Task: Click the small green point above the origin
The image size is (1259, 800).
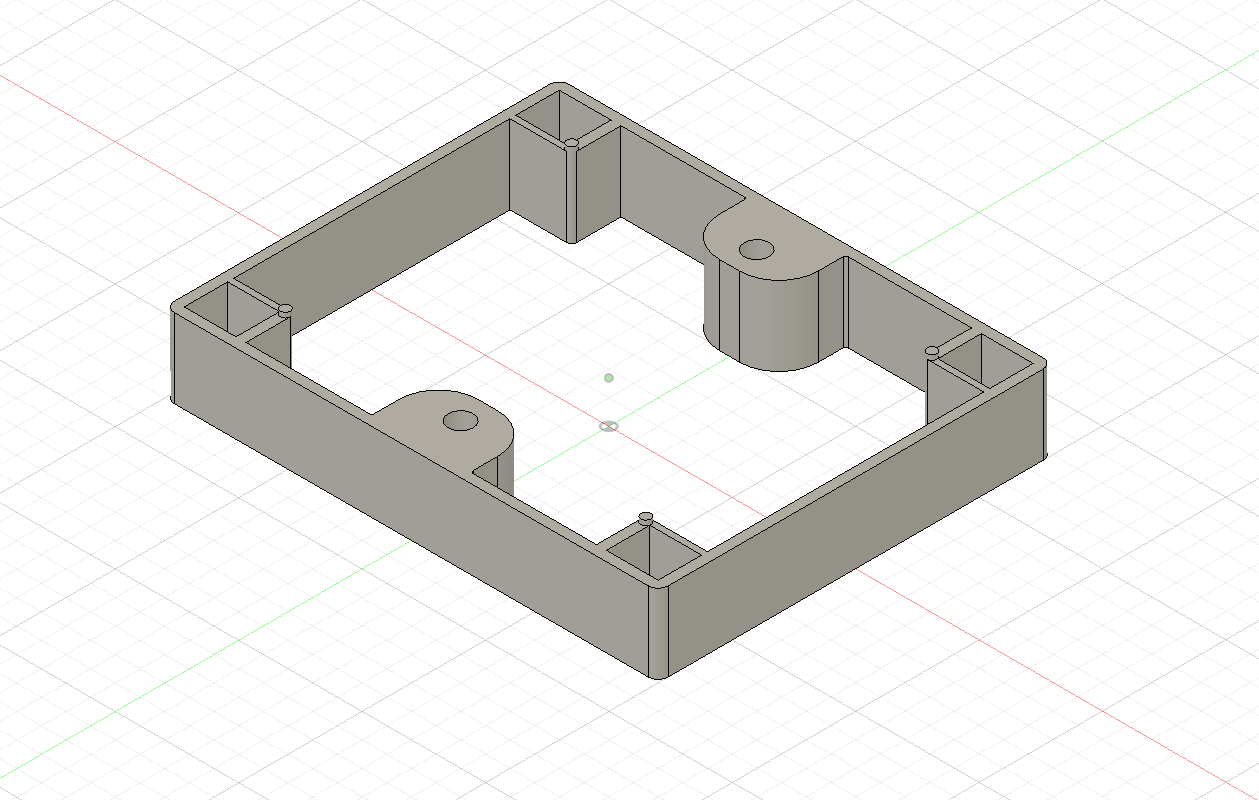Action: click(608, 378)
